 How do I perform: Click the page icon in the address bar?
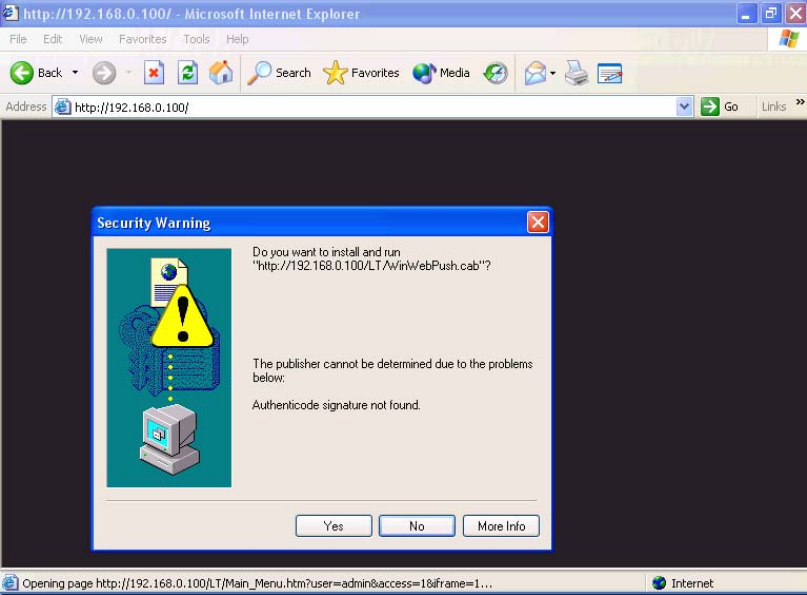point(63,107)
